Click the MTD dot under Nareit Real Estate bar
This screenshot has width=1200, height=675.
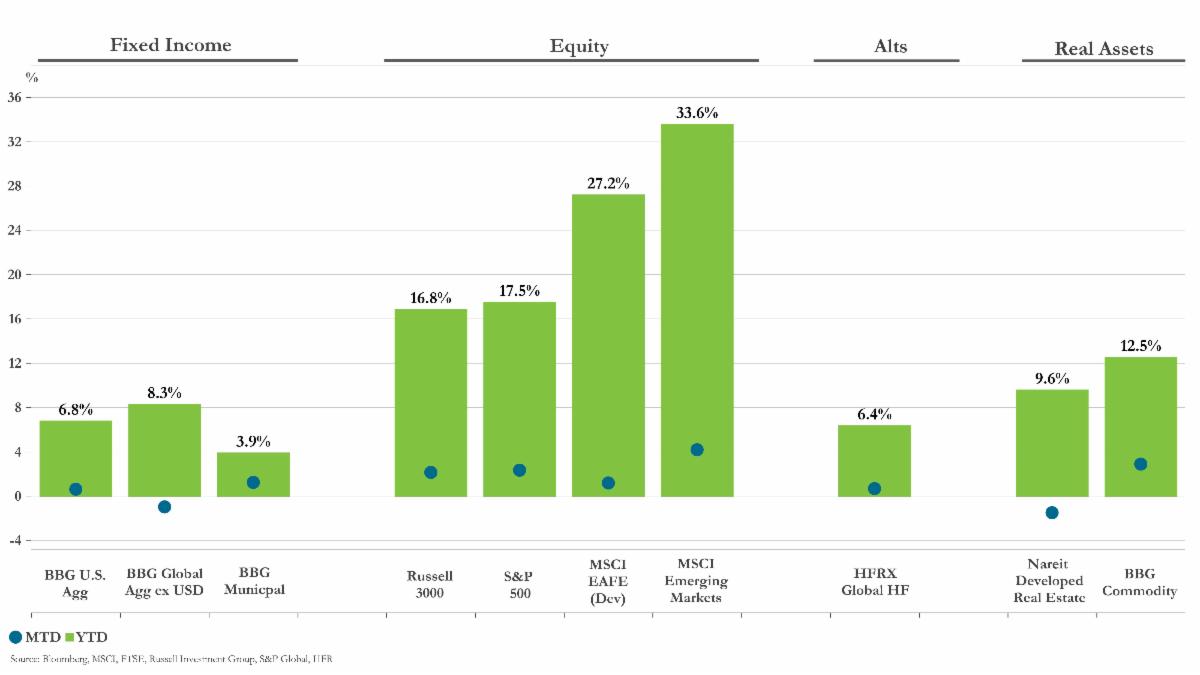(x=1051, y=513)
